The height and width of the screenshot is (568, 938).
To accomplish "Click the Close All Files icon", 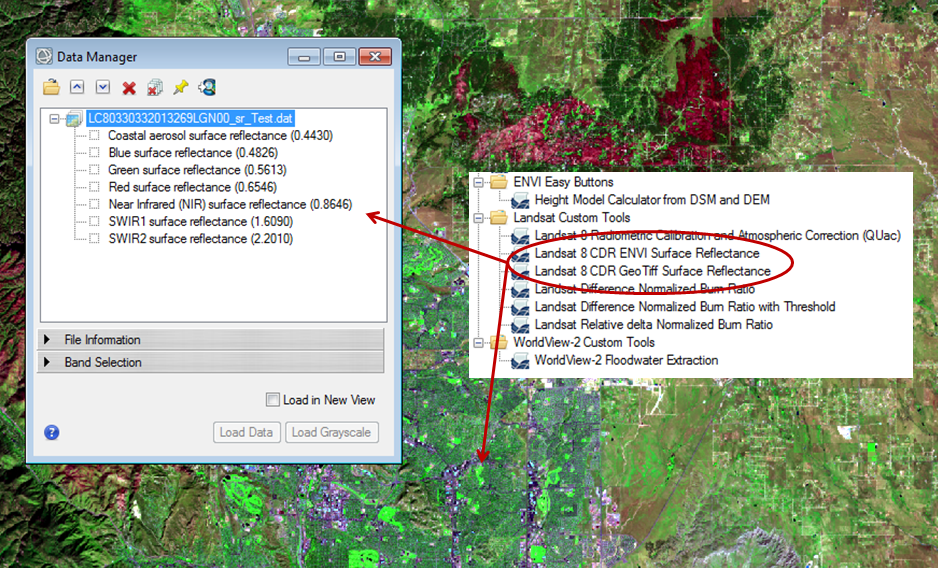I will tap(155, 88).
